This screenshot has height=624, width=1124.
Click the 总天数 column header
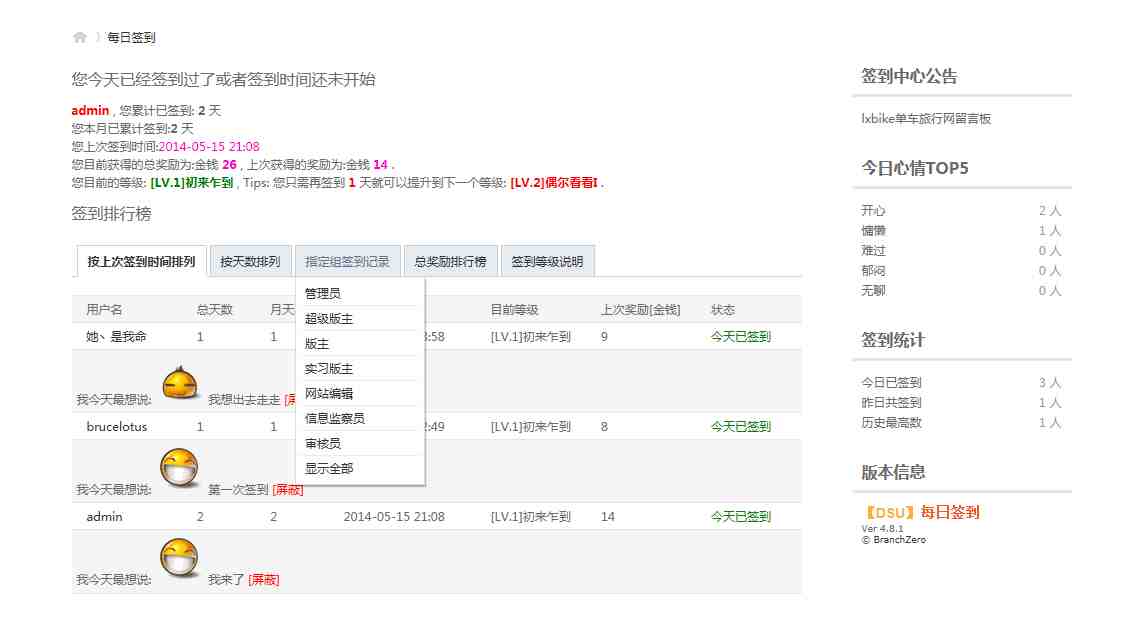click(215, 310)
